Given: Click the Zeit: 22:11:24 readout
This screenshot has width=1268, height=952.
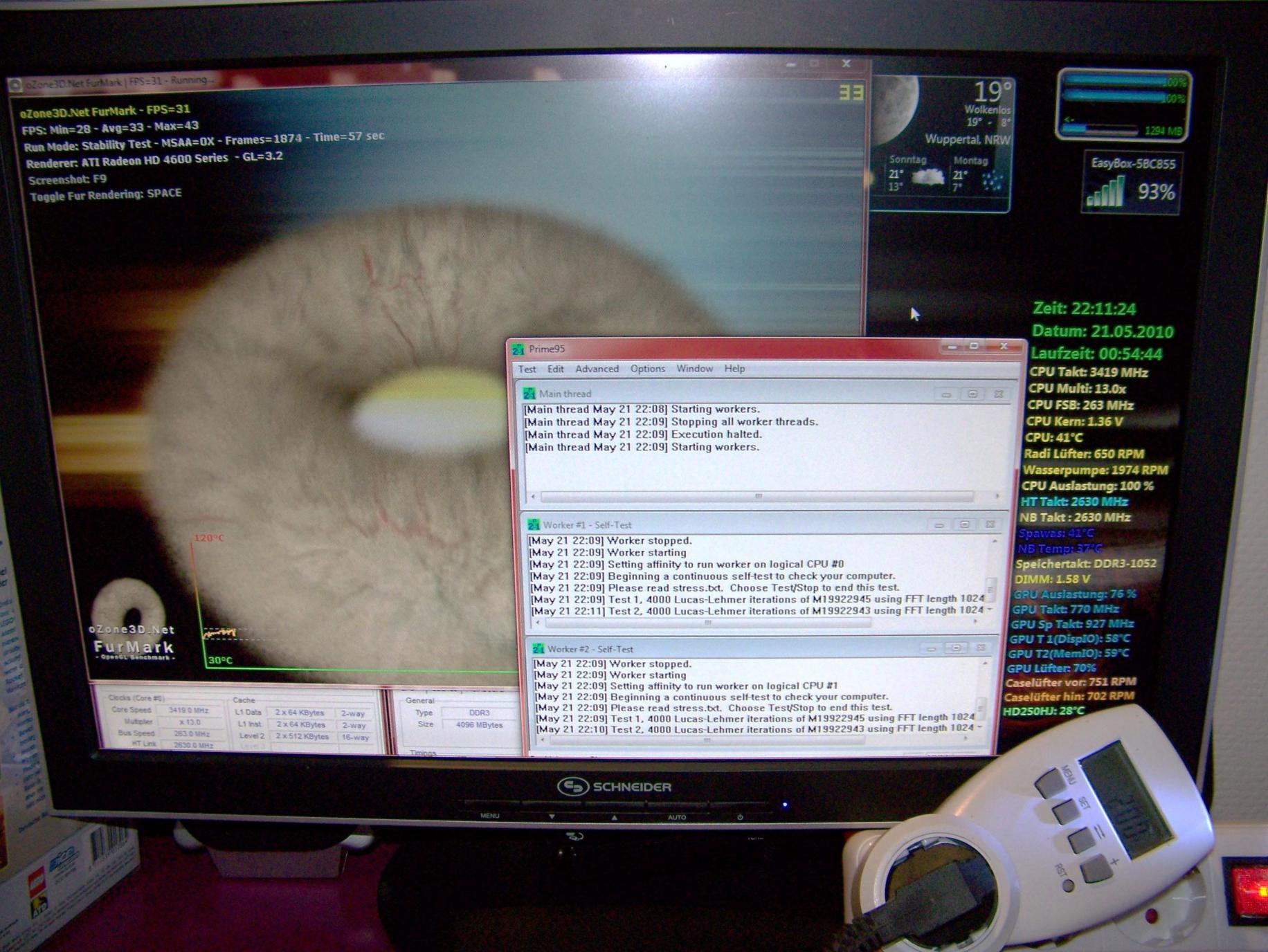Looking at the screenshot, I should (x=1084, y=309).
